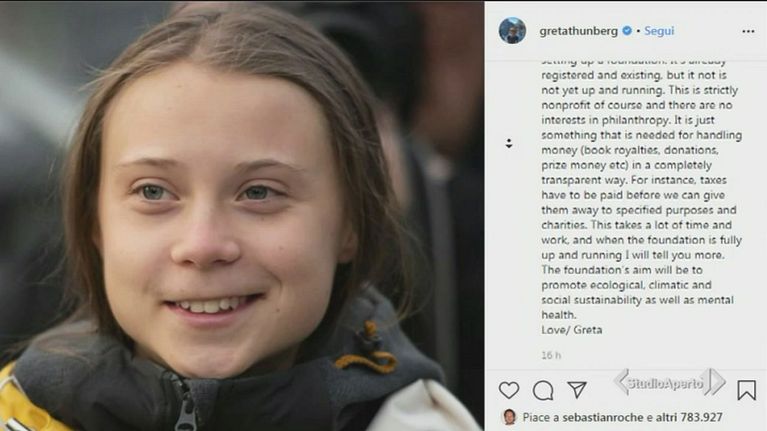The image size is (767, 431).
Task: Click the up-down arrows beside the caption
Action: click(x=508, y=143)
